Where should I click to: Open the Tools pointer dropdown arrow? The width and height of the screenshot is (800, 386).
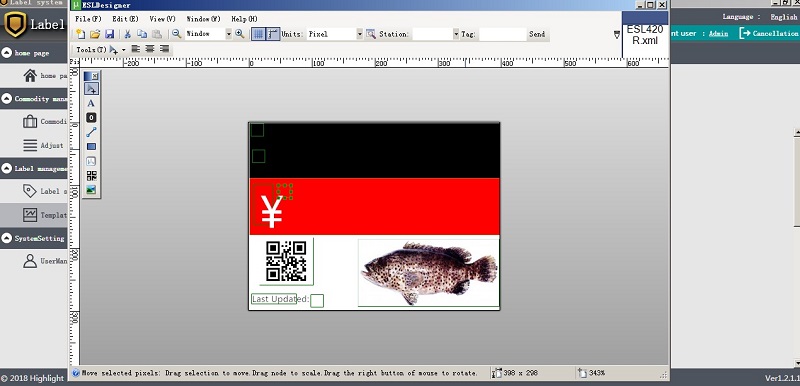123,50
